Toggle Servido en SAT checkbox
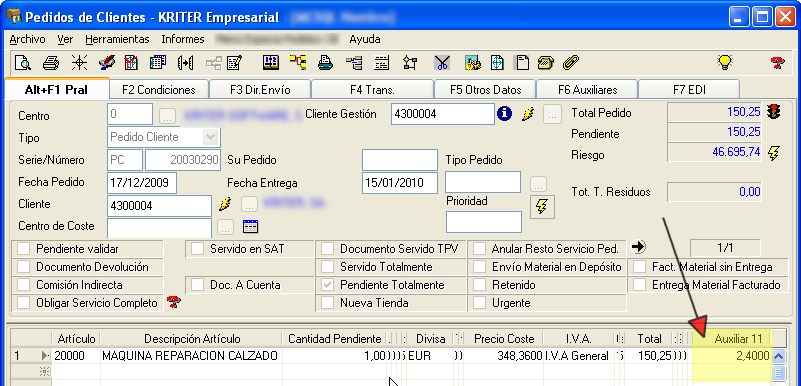This screenshot has height=386, width=801. coord(197,249)
